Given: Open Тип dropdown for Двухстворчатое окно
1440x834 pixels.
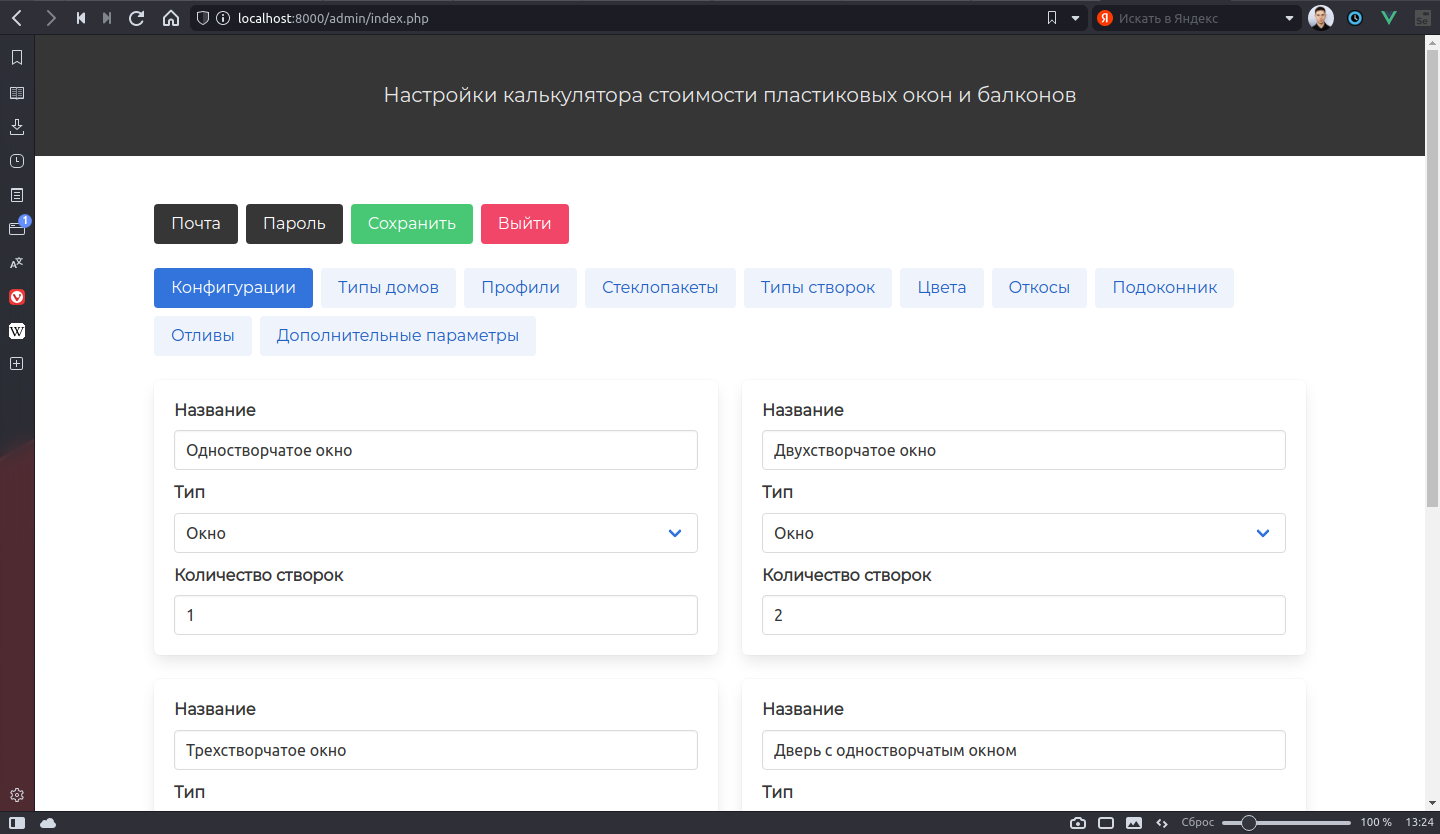Looking at the screenshot, I should [x=1024, y=533].
